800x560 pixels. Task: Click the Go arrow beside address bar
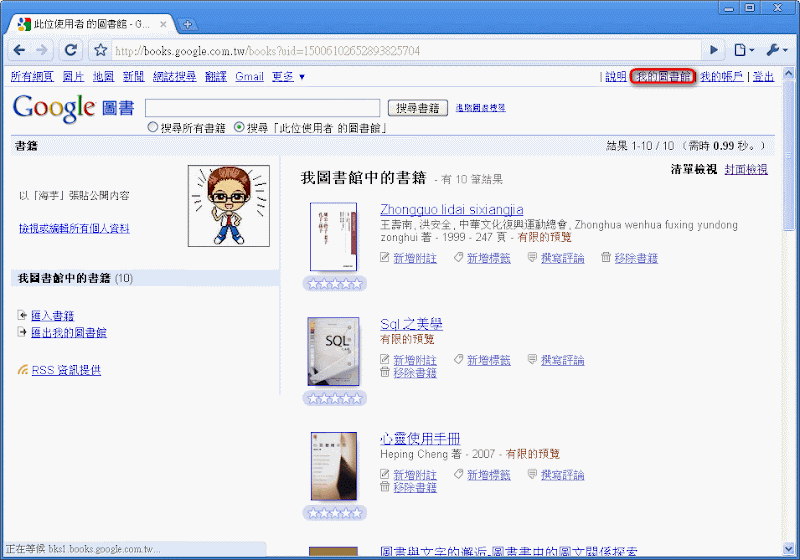point(714,50)
